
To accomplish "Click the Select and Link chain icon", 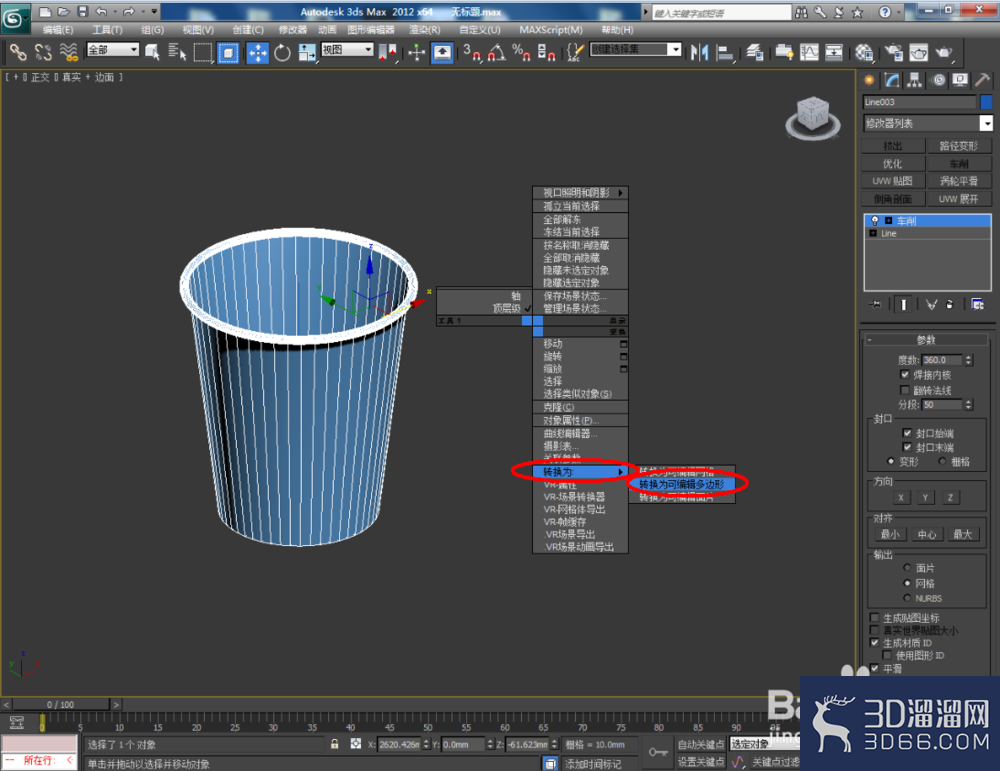I will point(18,52).
